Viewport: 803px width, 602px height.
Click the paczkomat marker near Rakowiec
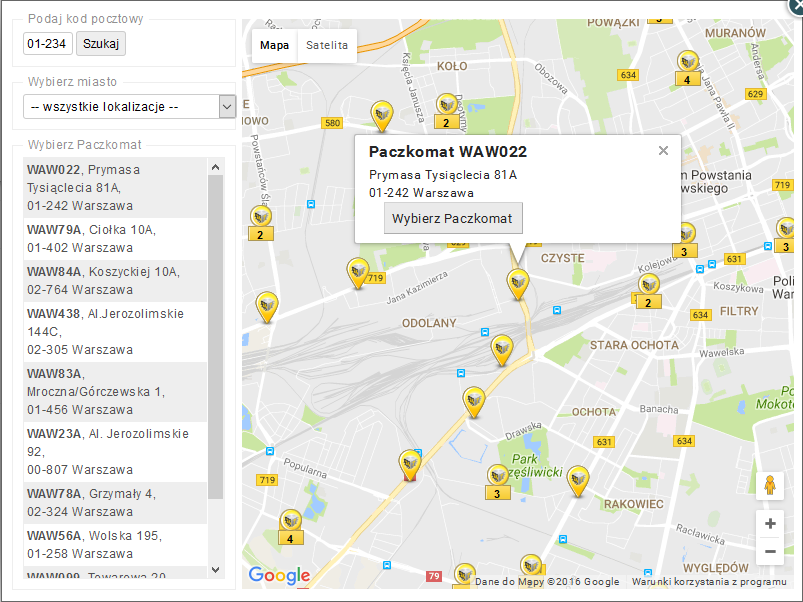coord(578,481)
